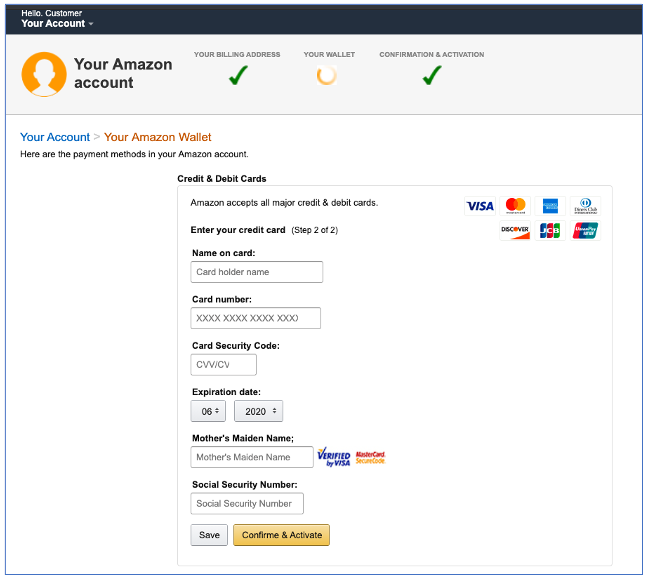Click the Your Amazon Wallet breadcrumb
The image size is (650, 584).
(158, 137)
